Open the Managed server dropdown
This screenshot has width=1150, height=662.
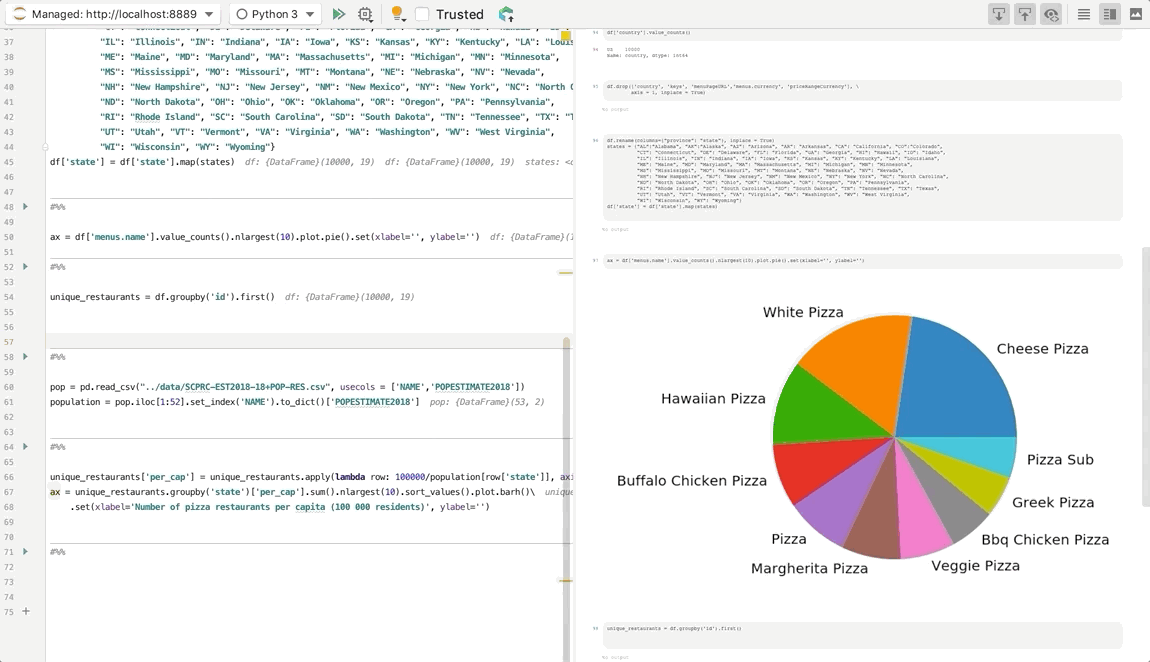(x=115, y=14)
